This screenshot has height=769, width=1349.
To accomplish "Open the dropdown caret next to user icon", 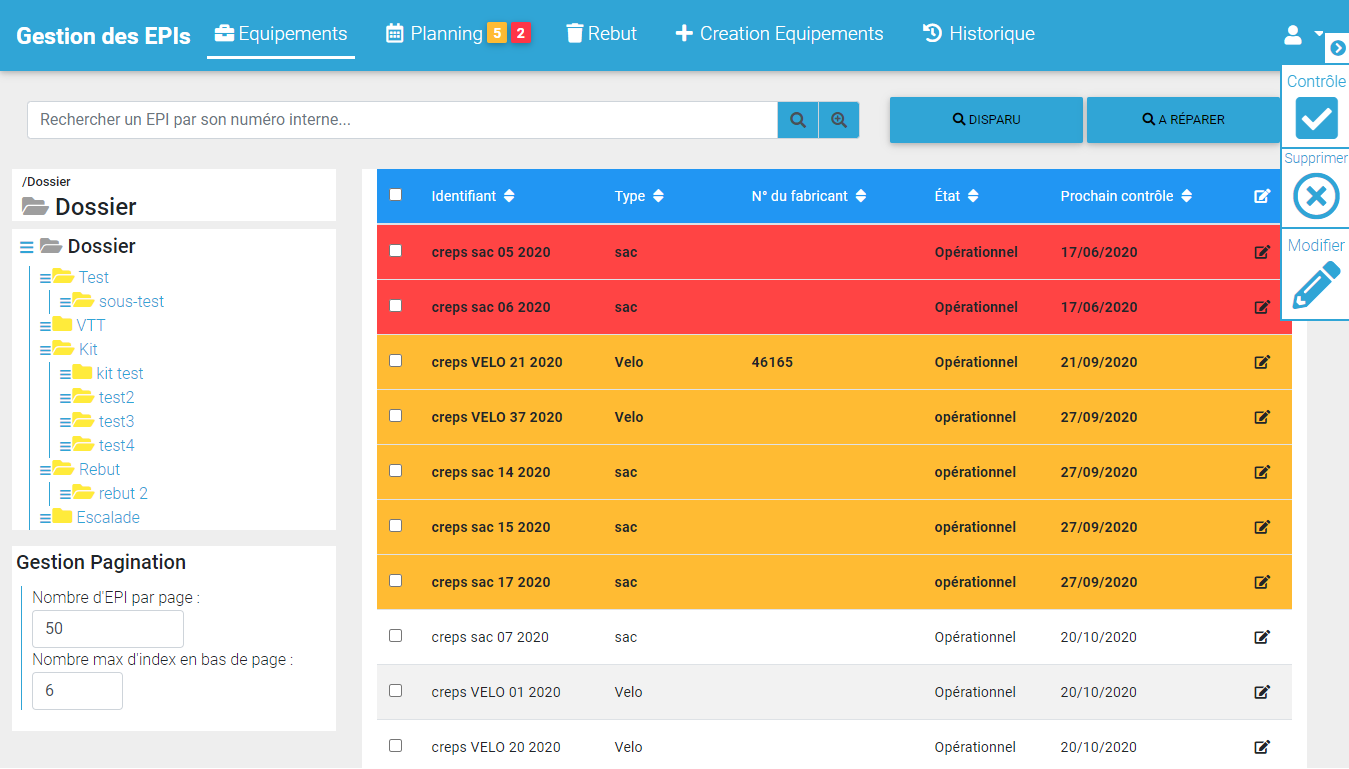I will (1319, 34).
